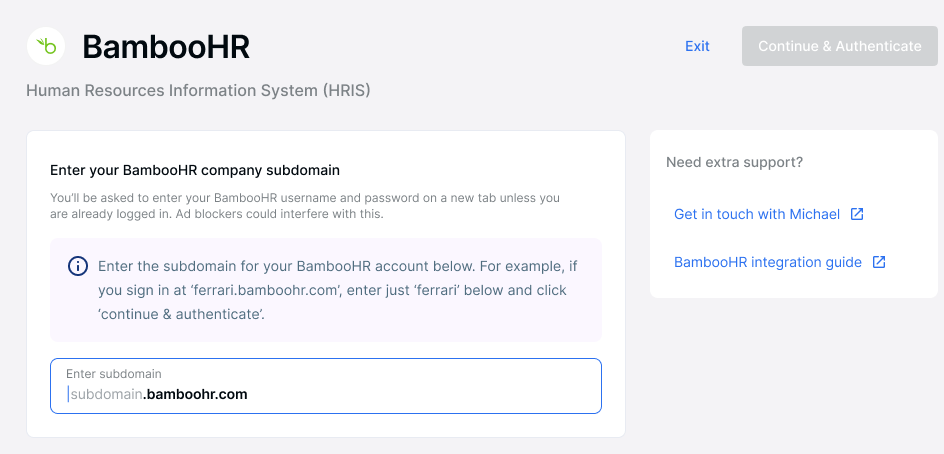Click the .bamboohr.com suffix text
Screen dimensions: 944x454
click(195, 395)
